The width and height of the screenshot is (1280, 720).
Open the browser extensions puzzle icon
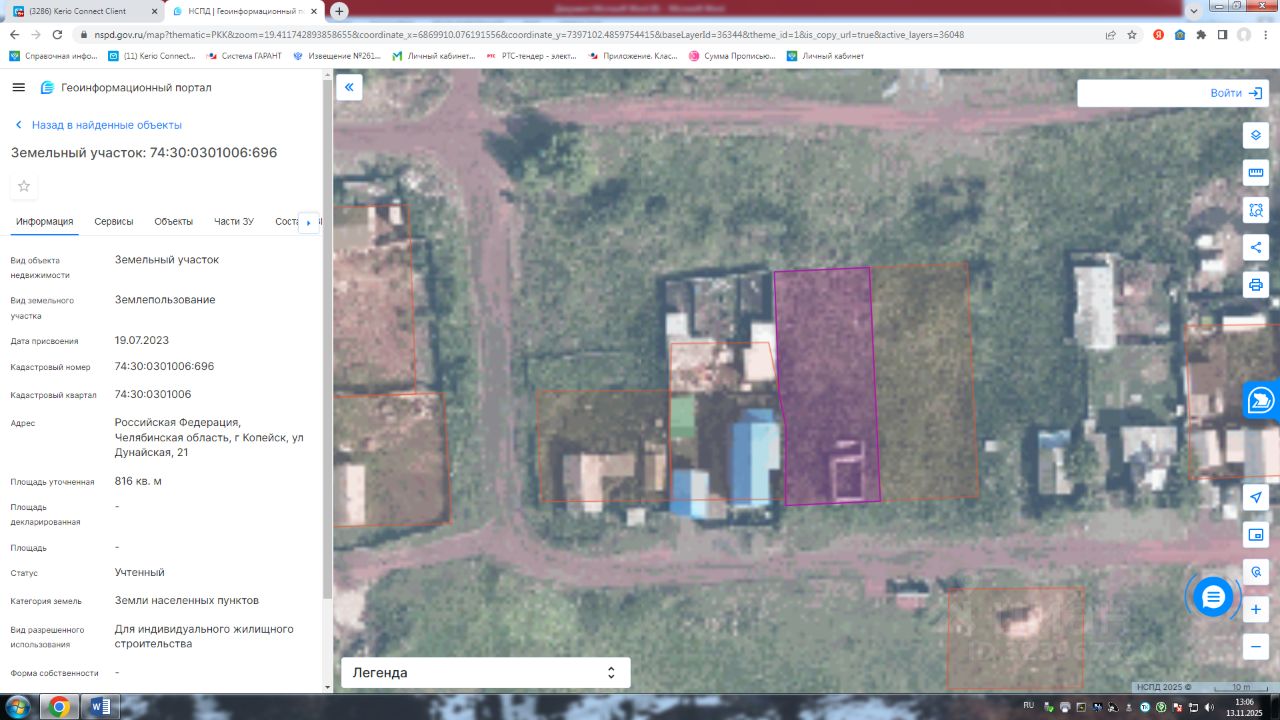click(1201, 34)
